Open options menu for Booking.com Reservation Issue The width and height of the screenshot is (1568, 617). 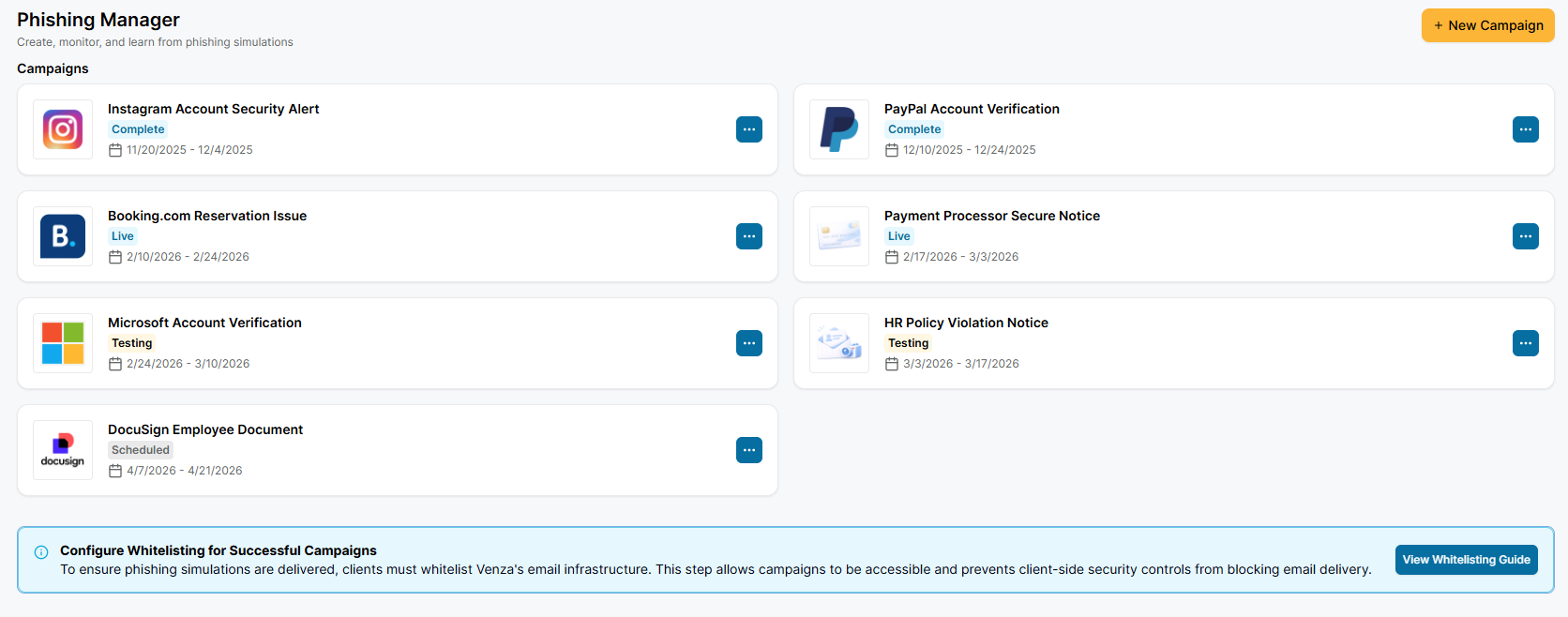749,236
